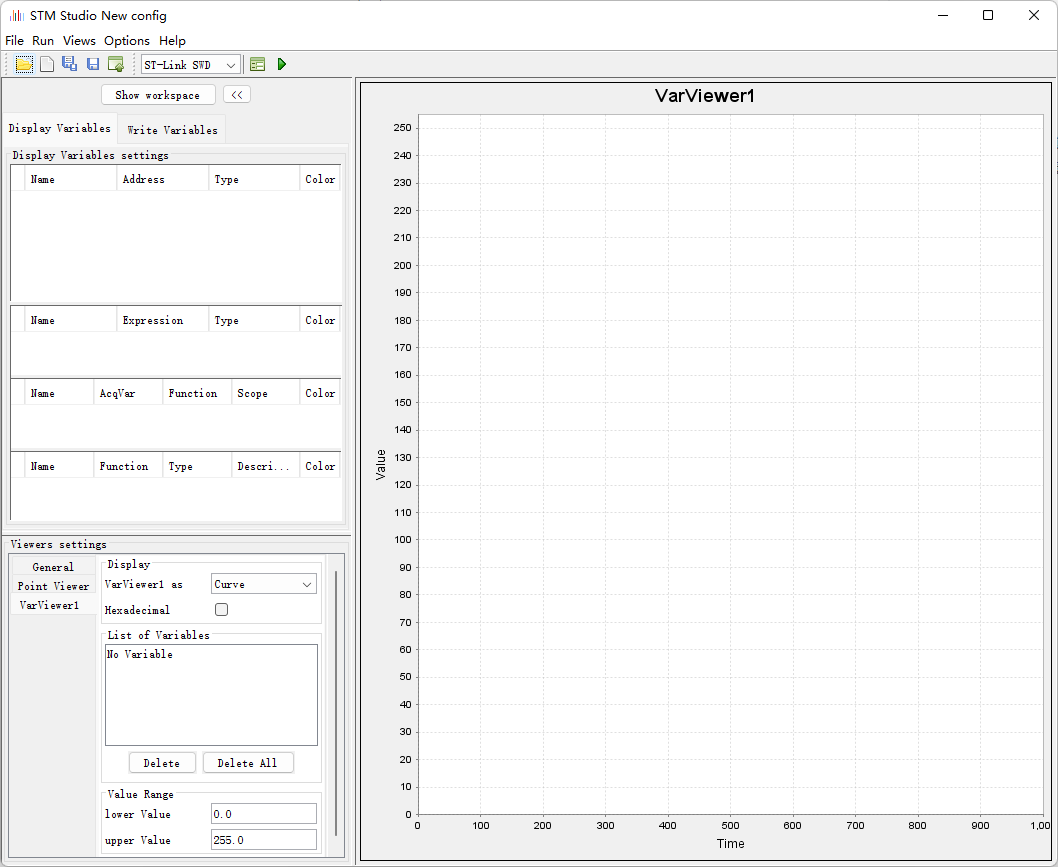The image size is (1058, 867).
Task: Click the AcqVar column header
Action: (x=128, y=393)
